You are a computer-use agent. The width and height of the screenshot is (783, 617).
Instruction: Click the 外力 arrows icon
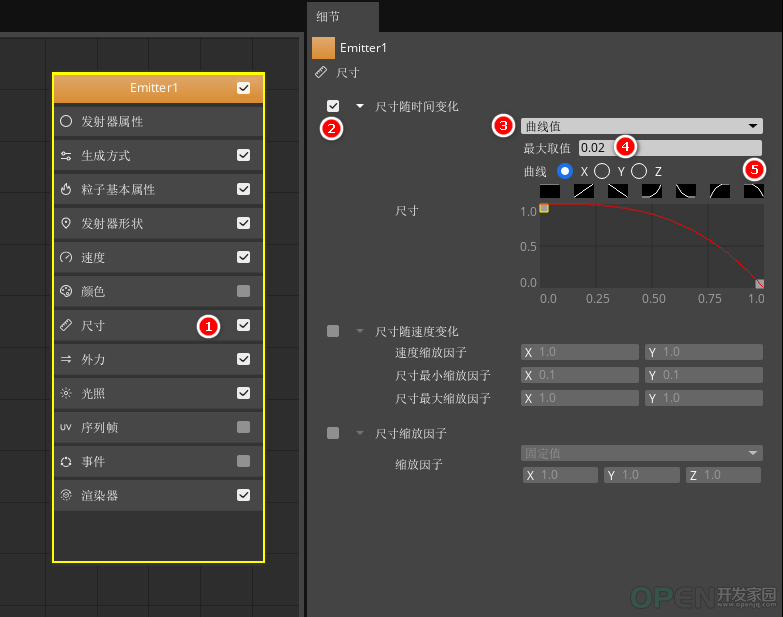pyautogui.click(x=66, y=359)
